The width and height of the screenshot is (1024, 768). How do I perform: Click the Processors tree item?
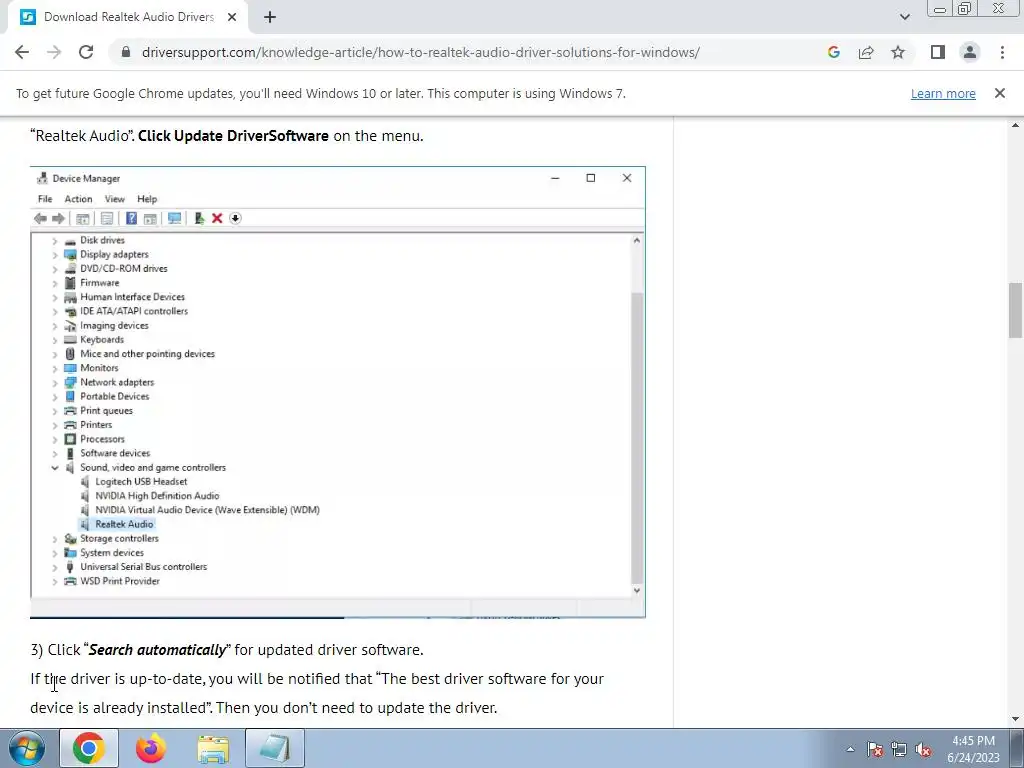[102, 439]
